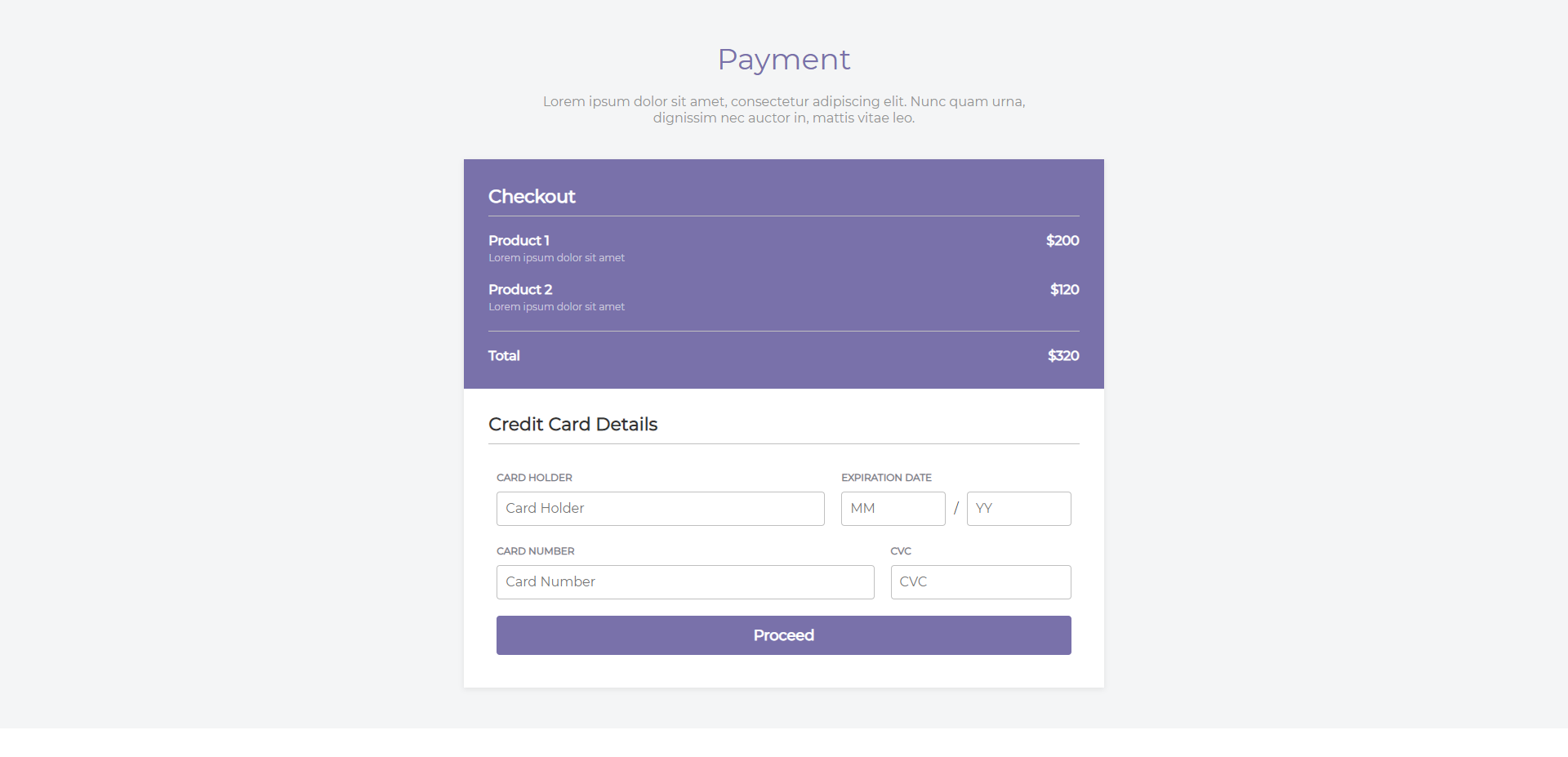Click the $320 total value
The height and width of the screenshot is (757, 1568).
[x=1062, y=355]
